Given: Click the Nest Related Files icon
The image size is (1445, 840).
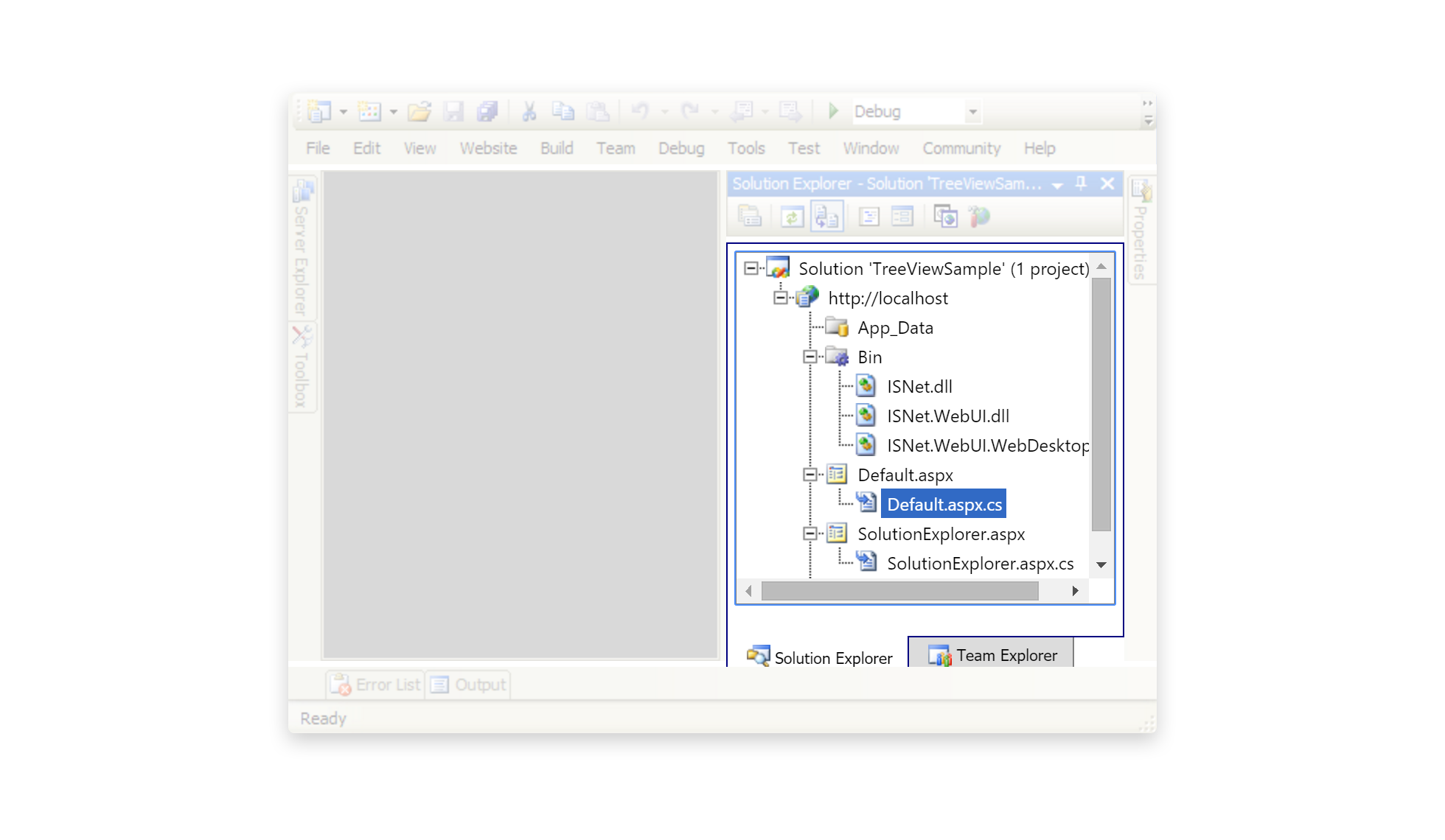Looking at the screenshot, I should (826, 217).
